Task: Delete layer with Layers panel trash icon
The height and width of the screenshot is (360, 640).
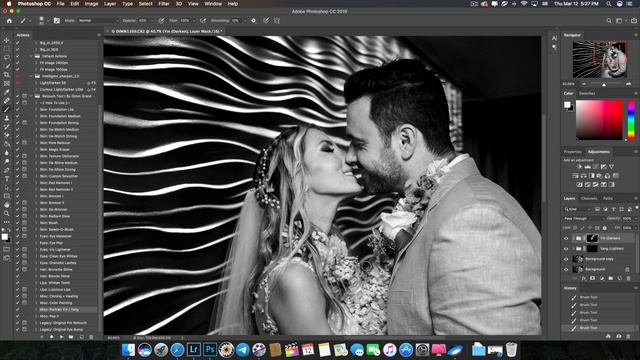Action: pyautogui.click(x=629, y=278)
